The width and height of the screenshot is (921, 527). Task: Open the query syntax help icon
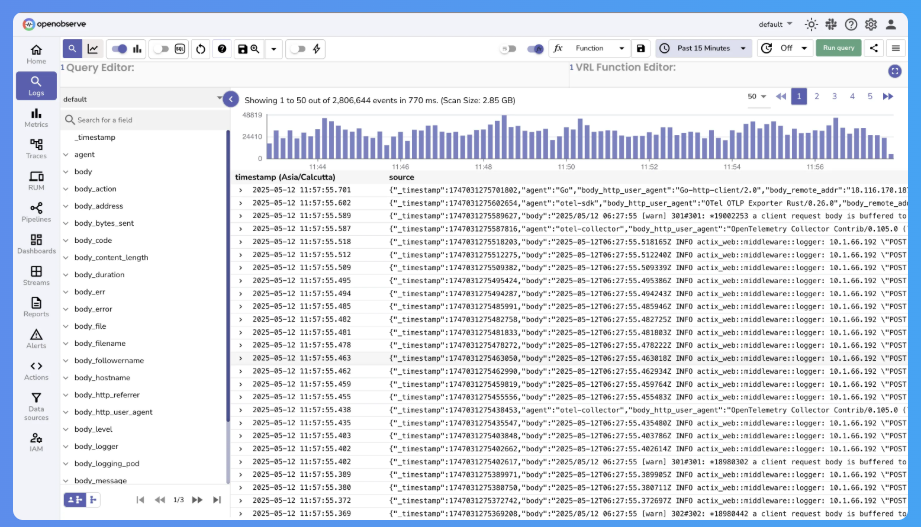[222, 49]
